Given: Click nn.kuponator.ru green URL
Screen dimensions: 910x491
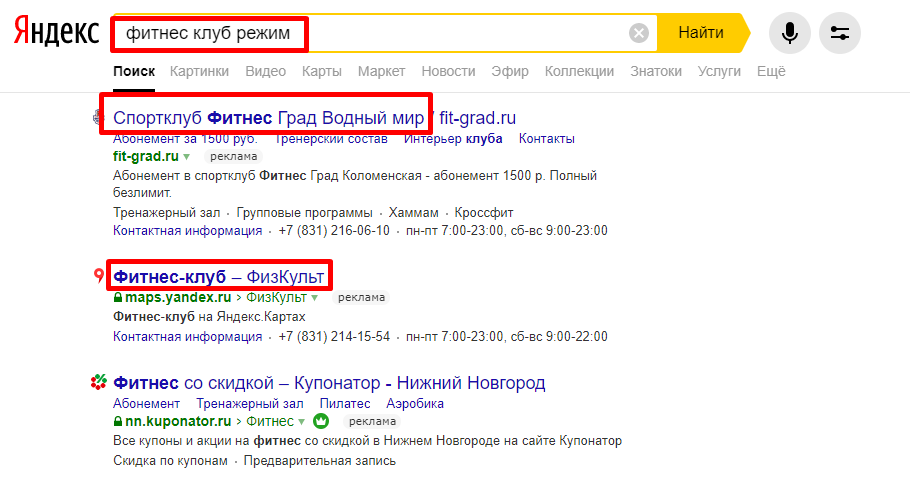Looking at the screenshot, I should pyautogui.click(x=178, y=421).
